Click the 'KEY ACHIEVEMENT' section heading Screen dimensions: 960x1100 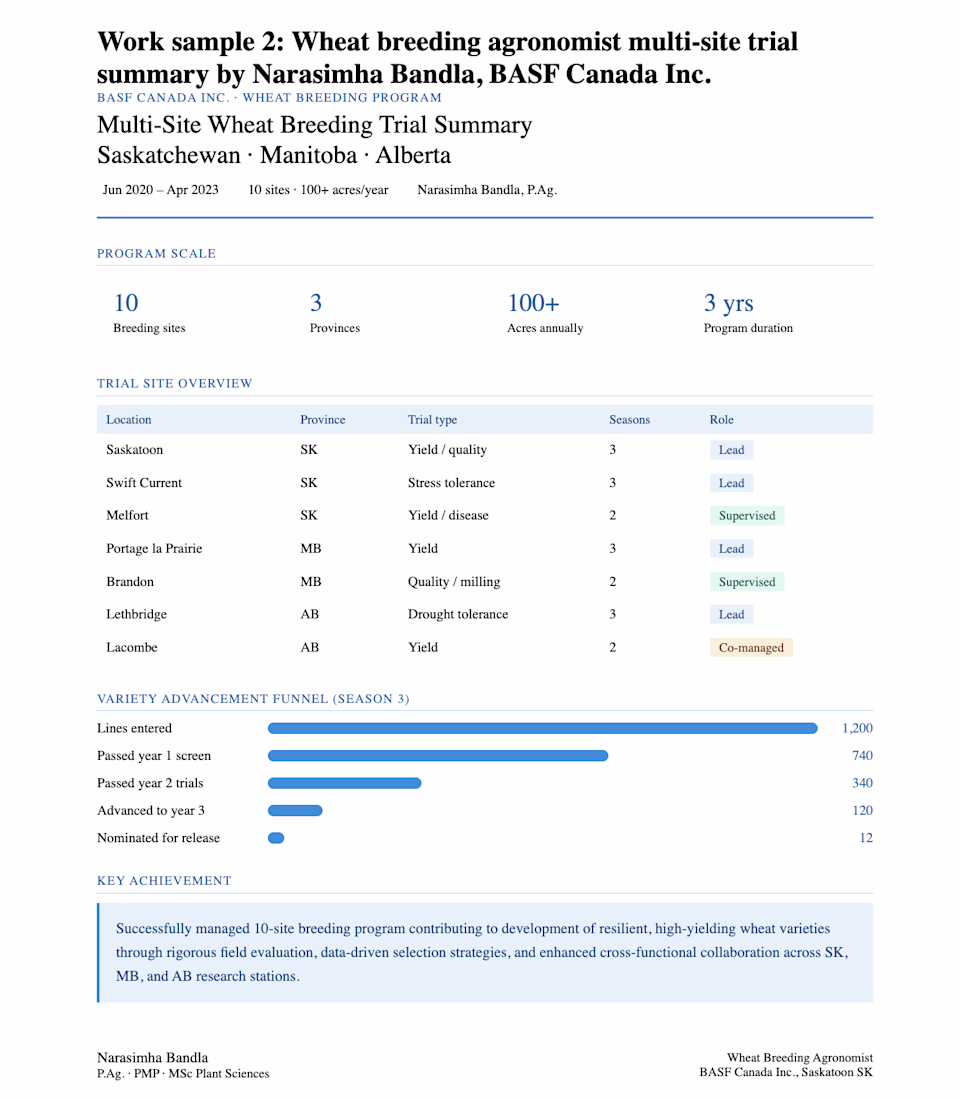pos(164,880)
